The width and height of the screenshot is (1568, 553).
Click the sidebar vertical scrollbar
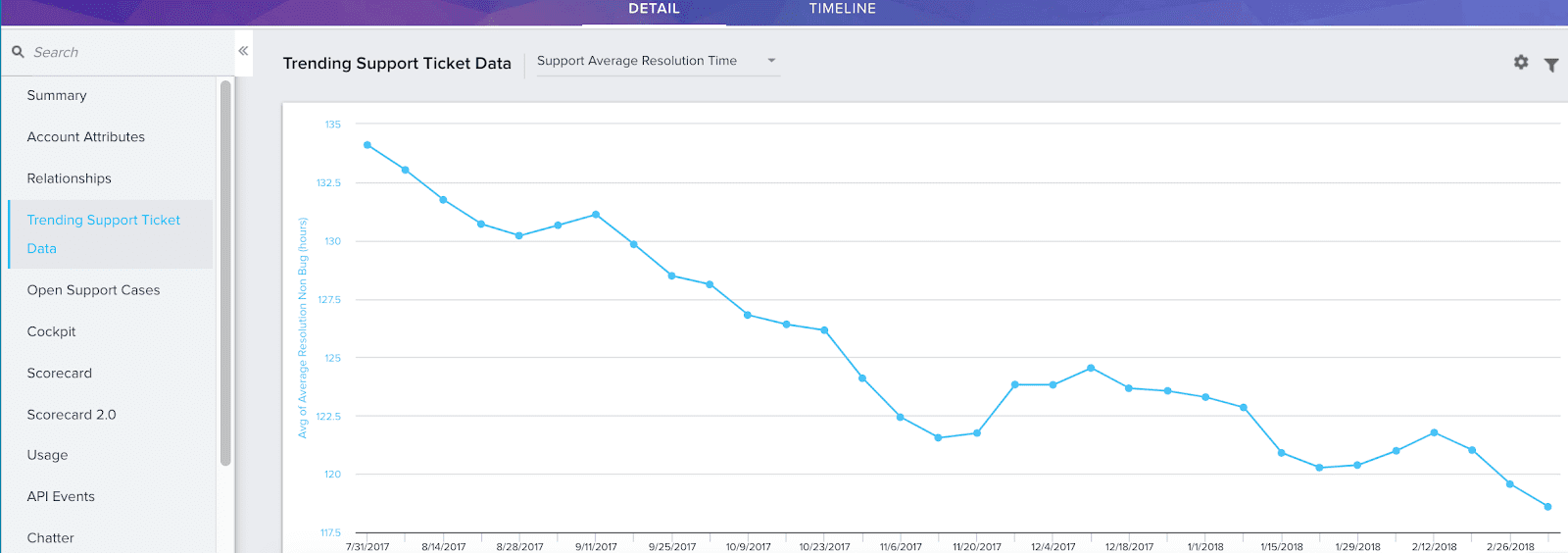(225, 275)
